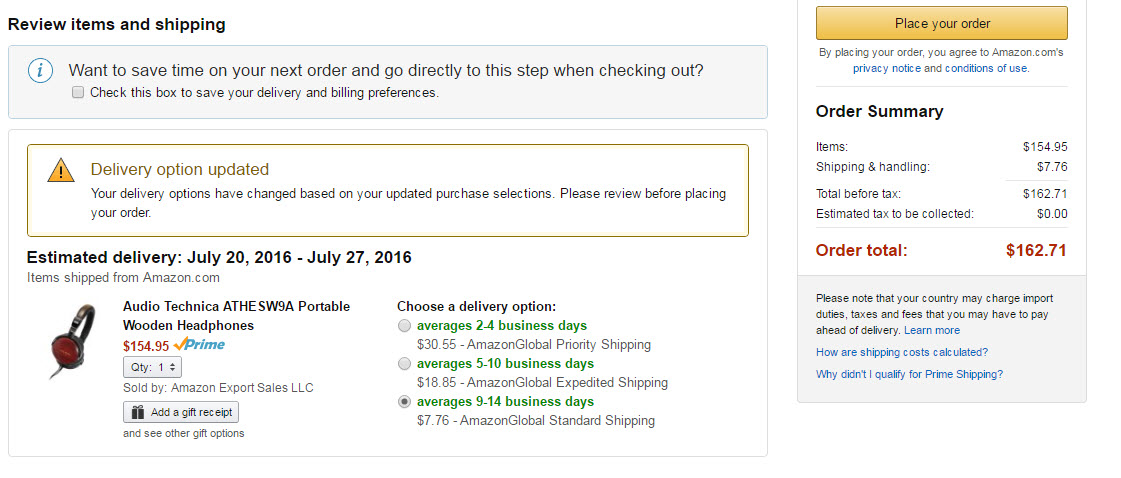Click the Learn more link about import duties
Viewport: 1121px width, 478px height.
click(932, 330)
